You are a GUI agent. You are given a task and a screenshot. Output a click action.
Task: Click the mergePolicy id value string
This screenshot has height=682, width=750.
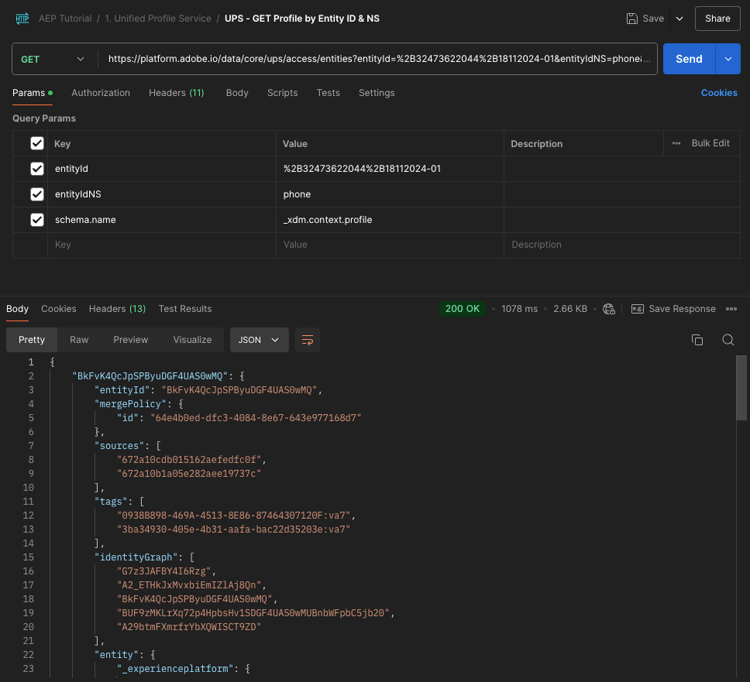point(256,418)
